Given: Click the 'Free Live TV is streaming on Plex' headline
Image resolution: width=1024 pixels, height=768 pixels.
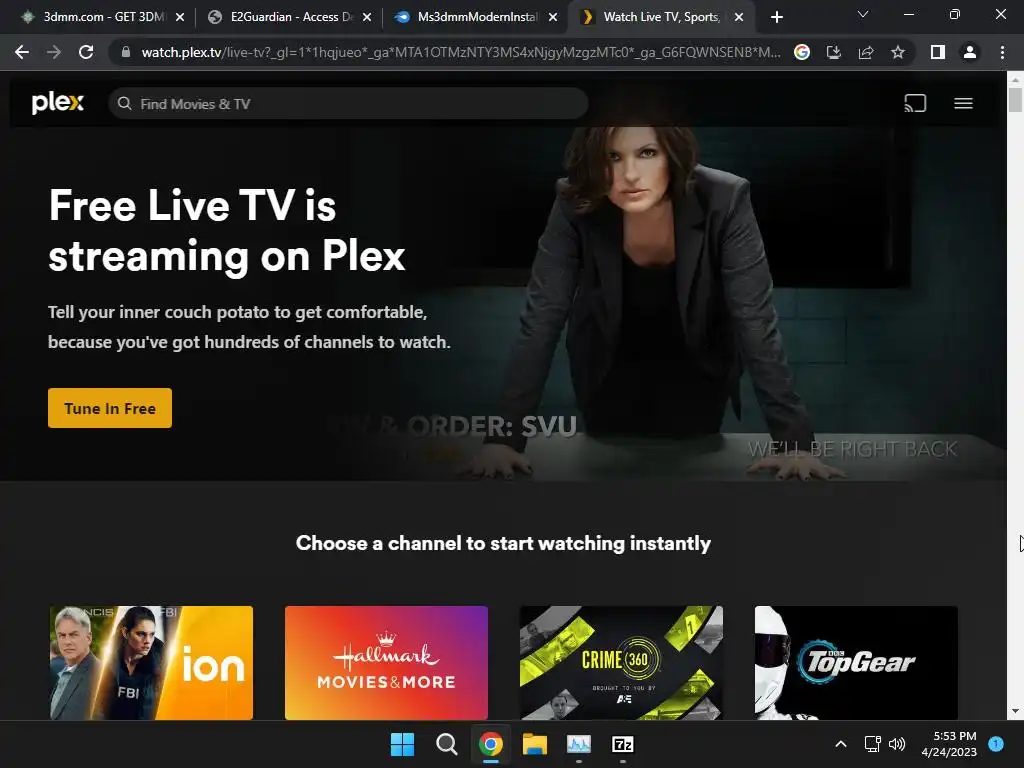Looking at the screenshot, I should pos(227,230).
